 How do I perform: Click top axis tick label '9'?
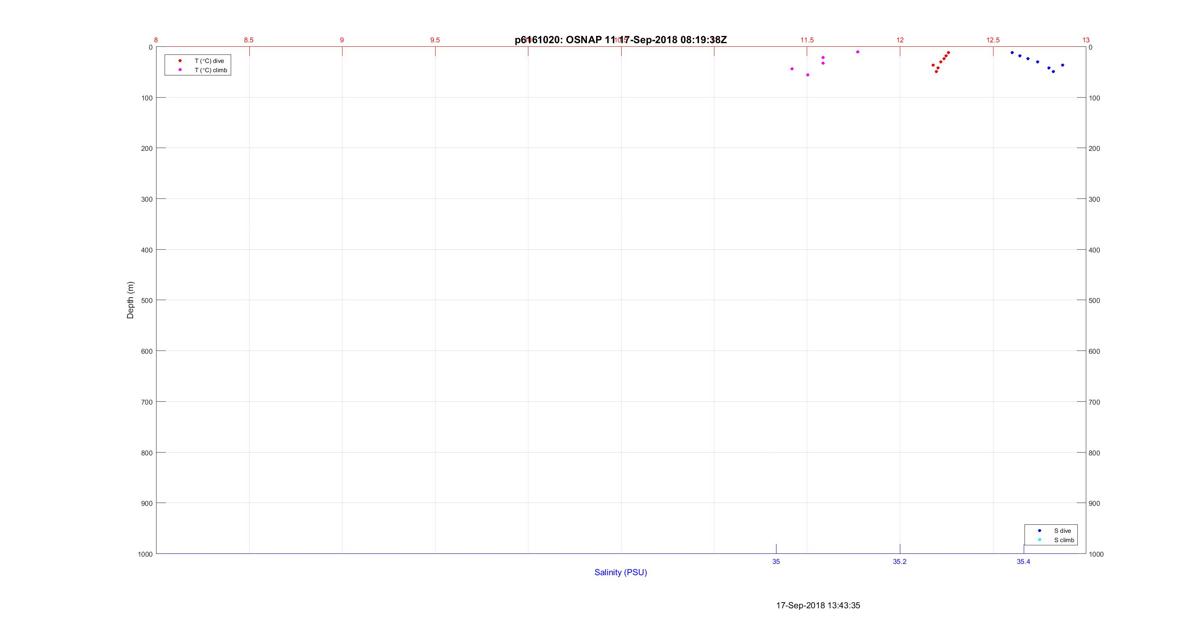click(x=342, y=40)
